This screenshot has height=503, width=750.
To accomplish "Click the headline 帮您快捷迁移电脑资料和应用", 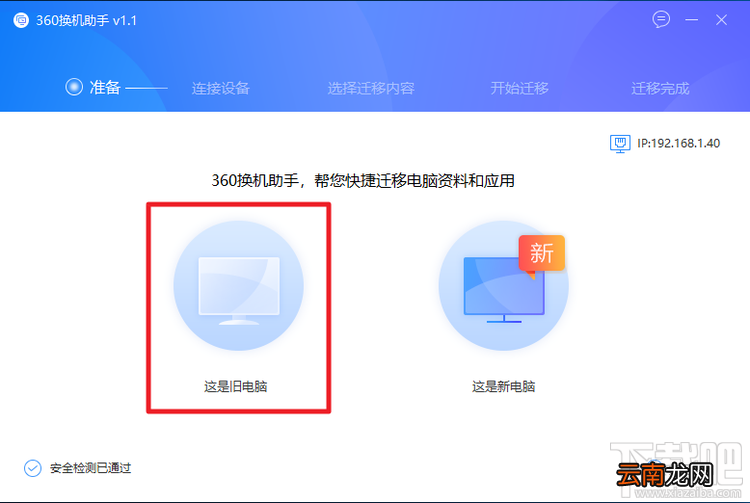I will click(x=414, y=181).
